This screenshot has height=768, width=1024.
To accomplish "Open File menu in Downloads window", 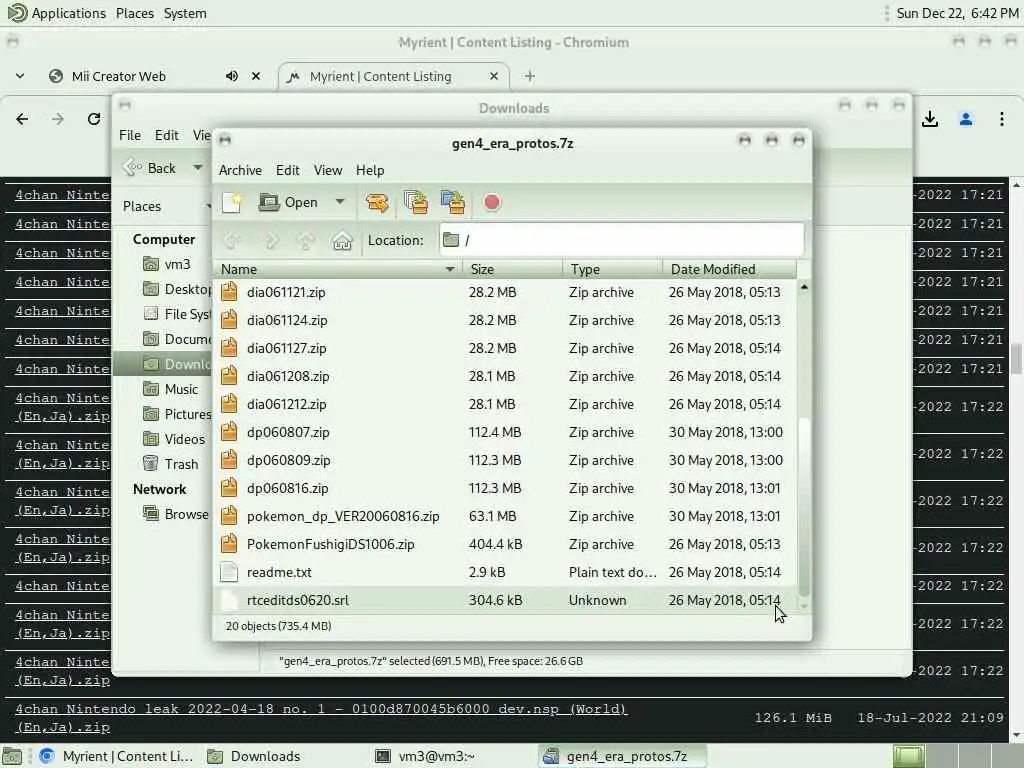I will 130,135.
